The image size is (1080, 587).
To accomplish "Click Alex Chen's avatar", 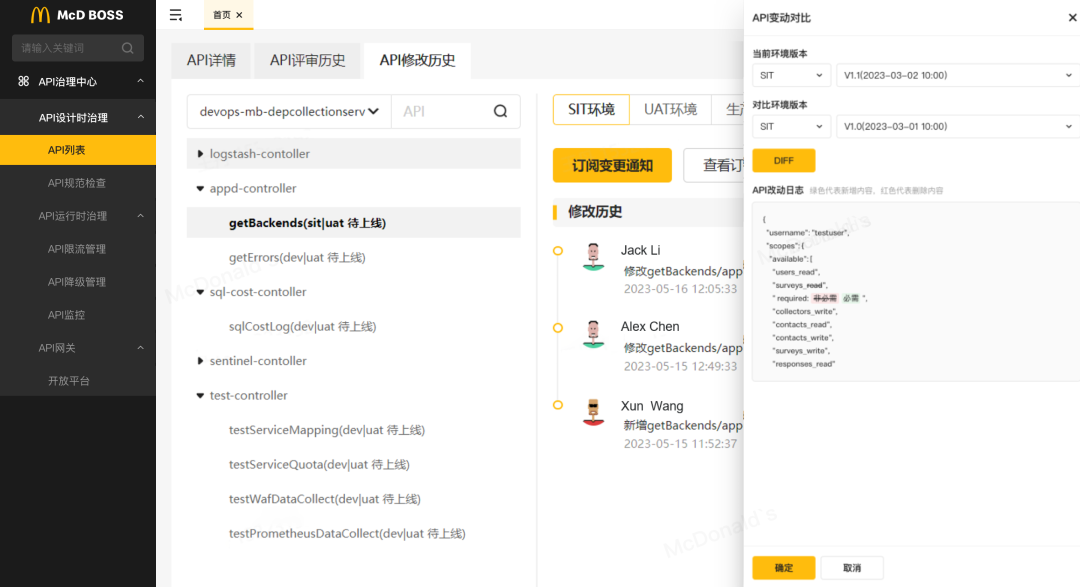I will click(593, 333).
